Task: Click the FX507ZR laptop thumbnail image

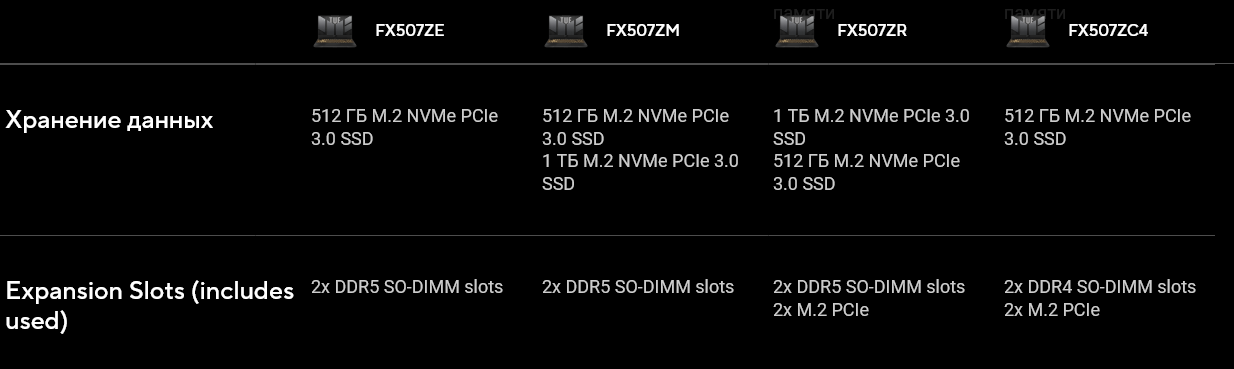Action: (797, 30)
